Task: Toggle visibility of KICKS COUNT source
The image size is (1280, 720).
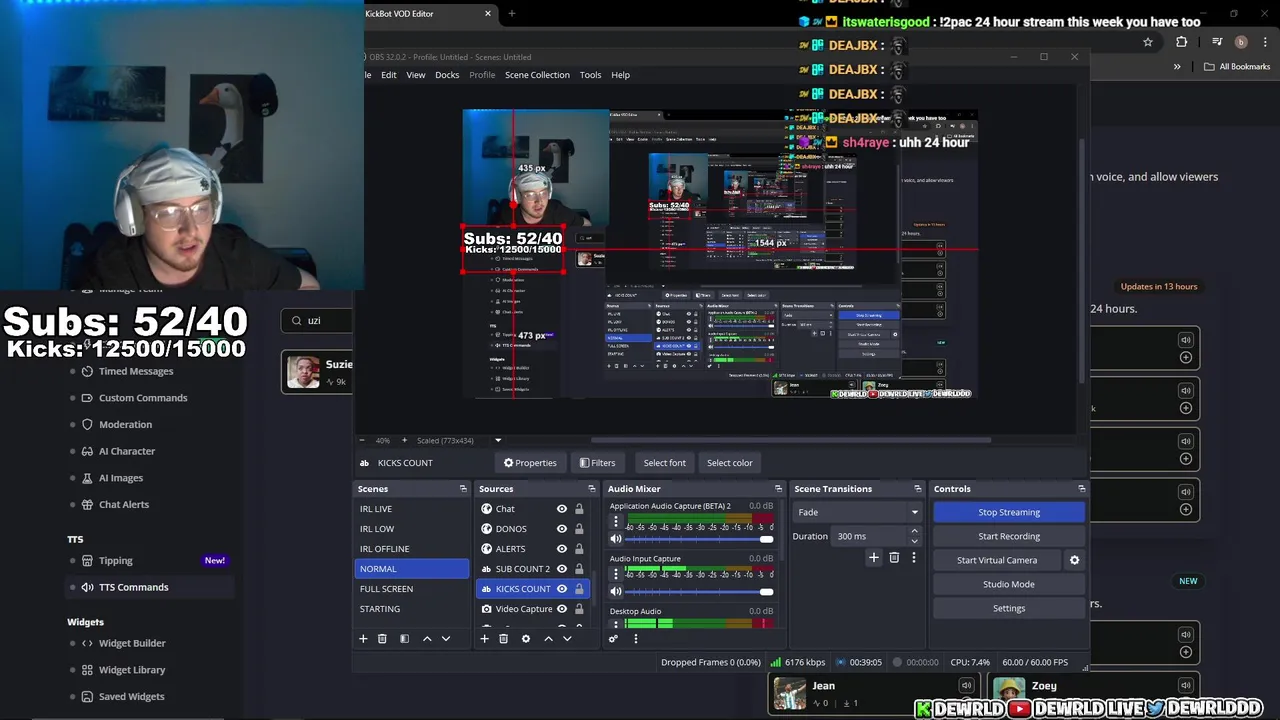Action: click(562, 589)
